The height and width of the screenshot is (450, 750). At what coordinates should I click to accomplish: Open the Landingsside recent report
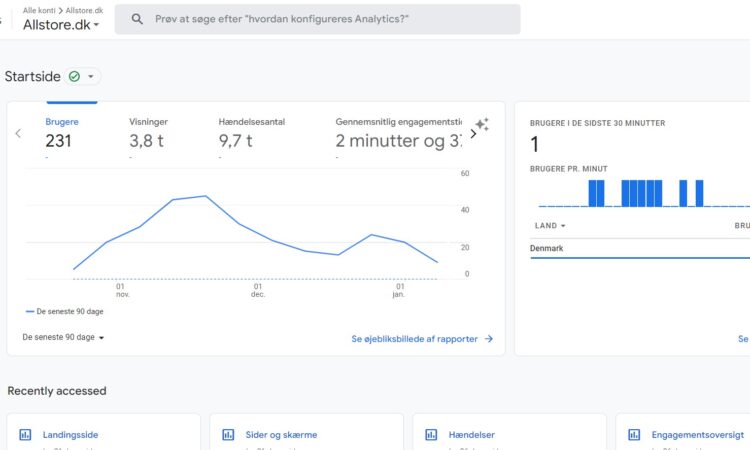[70, 435]
